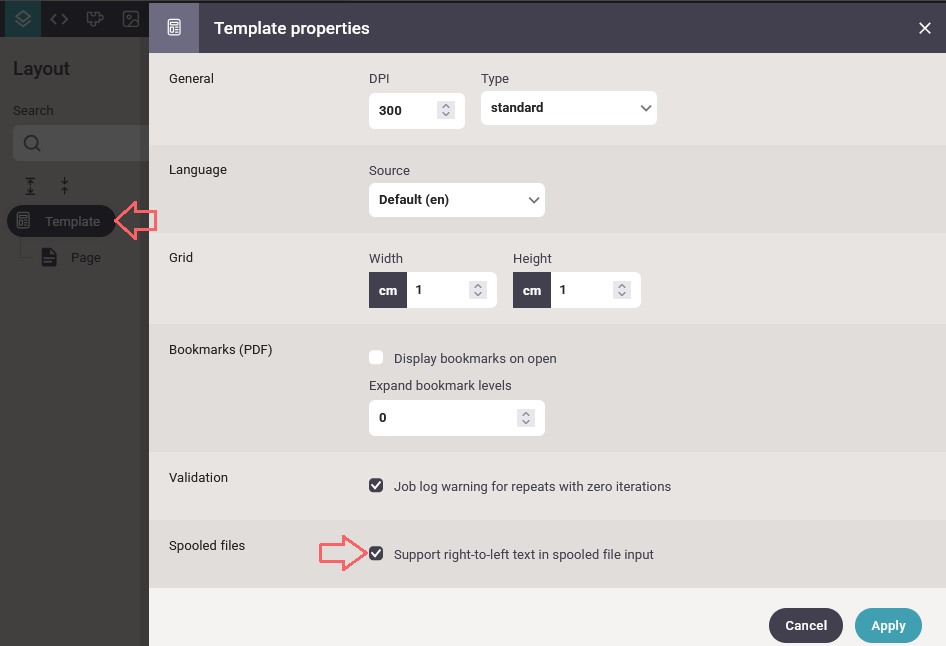Open the image assets icon

(131, 19)
